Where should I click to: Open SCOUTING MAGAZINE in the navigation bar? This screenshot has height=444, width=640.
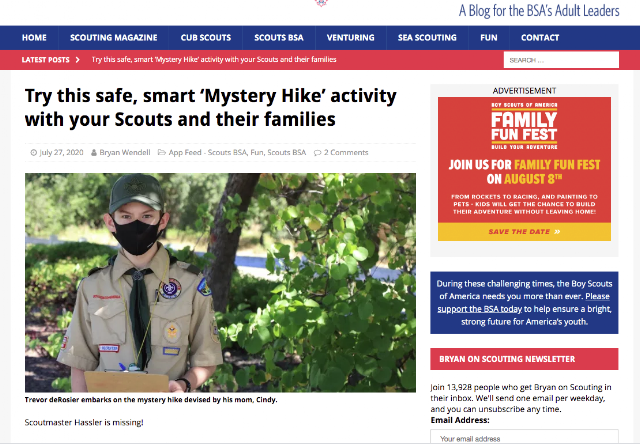pyautogui.click(x=113, y=38)
